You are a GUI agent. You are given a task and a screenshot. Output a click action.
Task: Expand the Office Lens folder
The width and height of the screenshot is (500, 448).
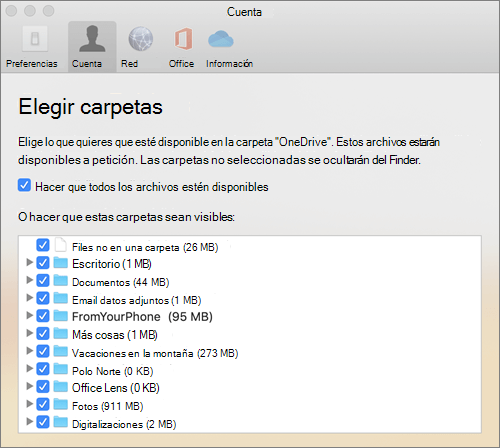click(30, 386)
